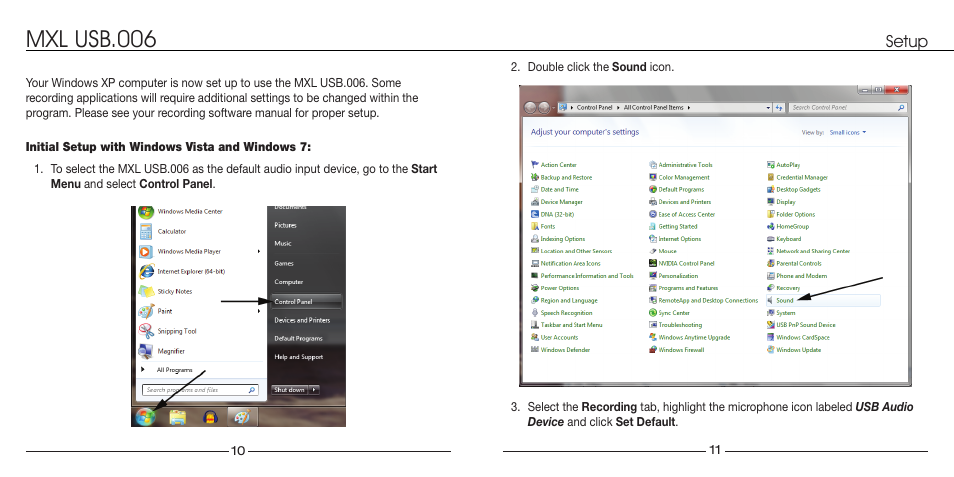Open Programs and Features

tap(684, 288)
